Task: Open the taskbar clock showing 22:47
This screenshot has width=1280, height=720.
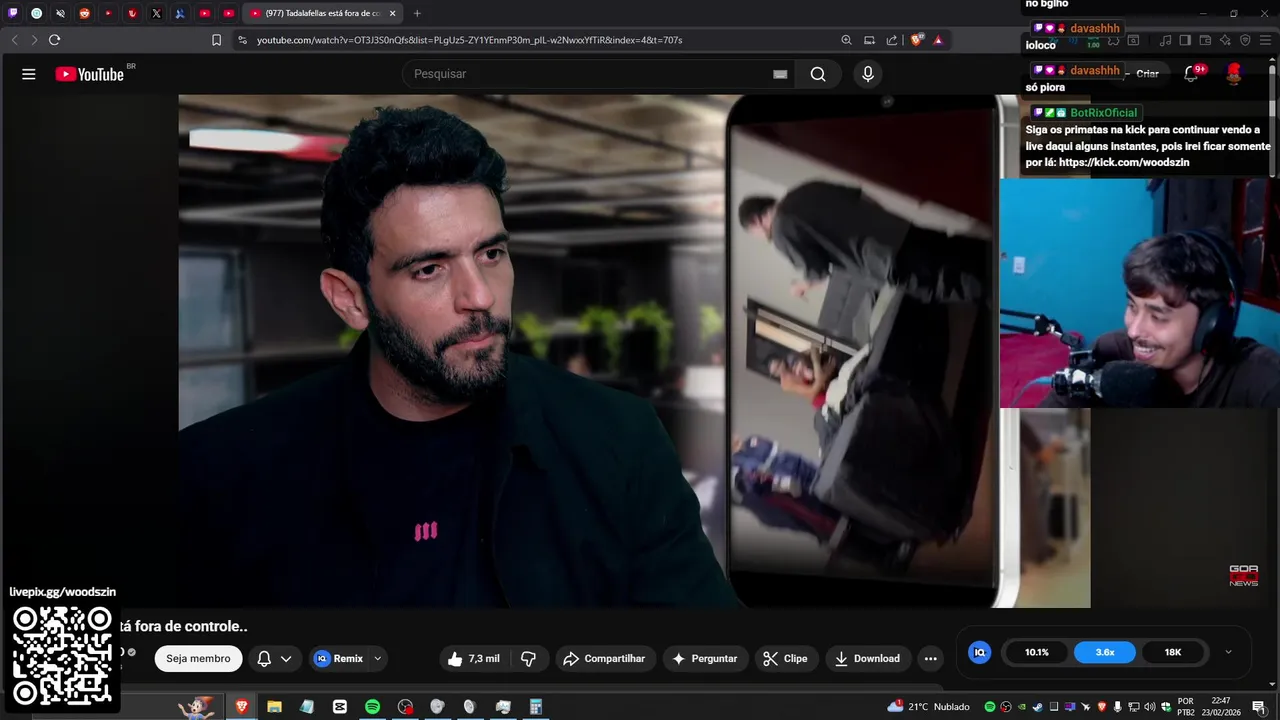Action: pyautogui.click(x=1220, y=706)
